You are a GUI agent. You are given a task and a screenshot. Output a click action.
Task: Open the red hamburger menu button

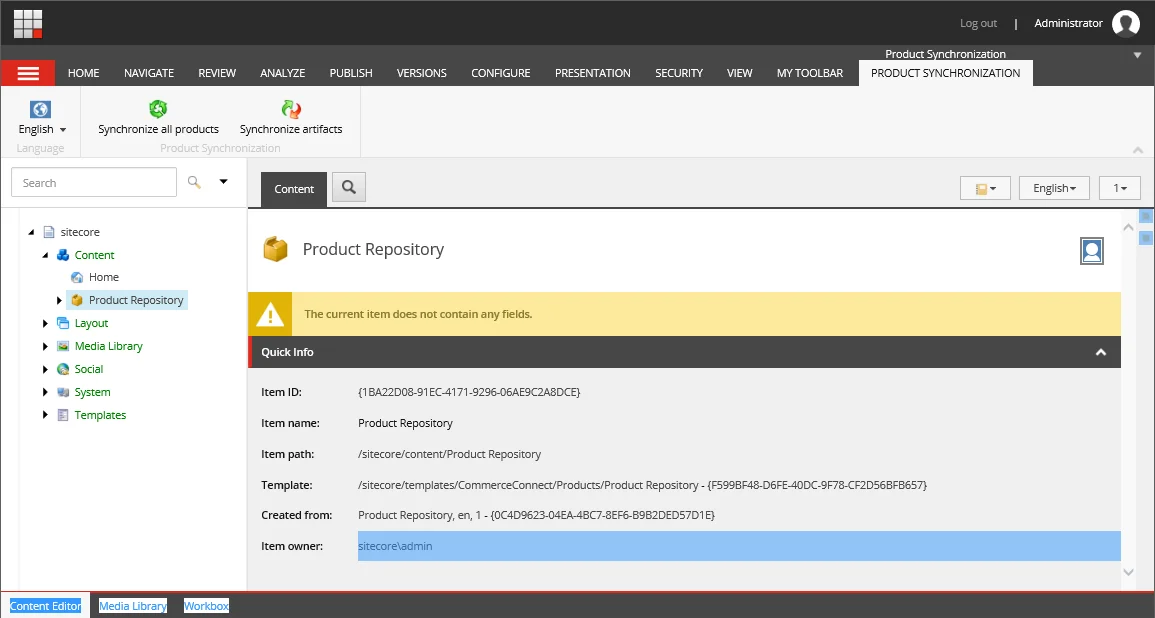[28, 73]
